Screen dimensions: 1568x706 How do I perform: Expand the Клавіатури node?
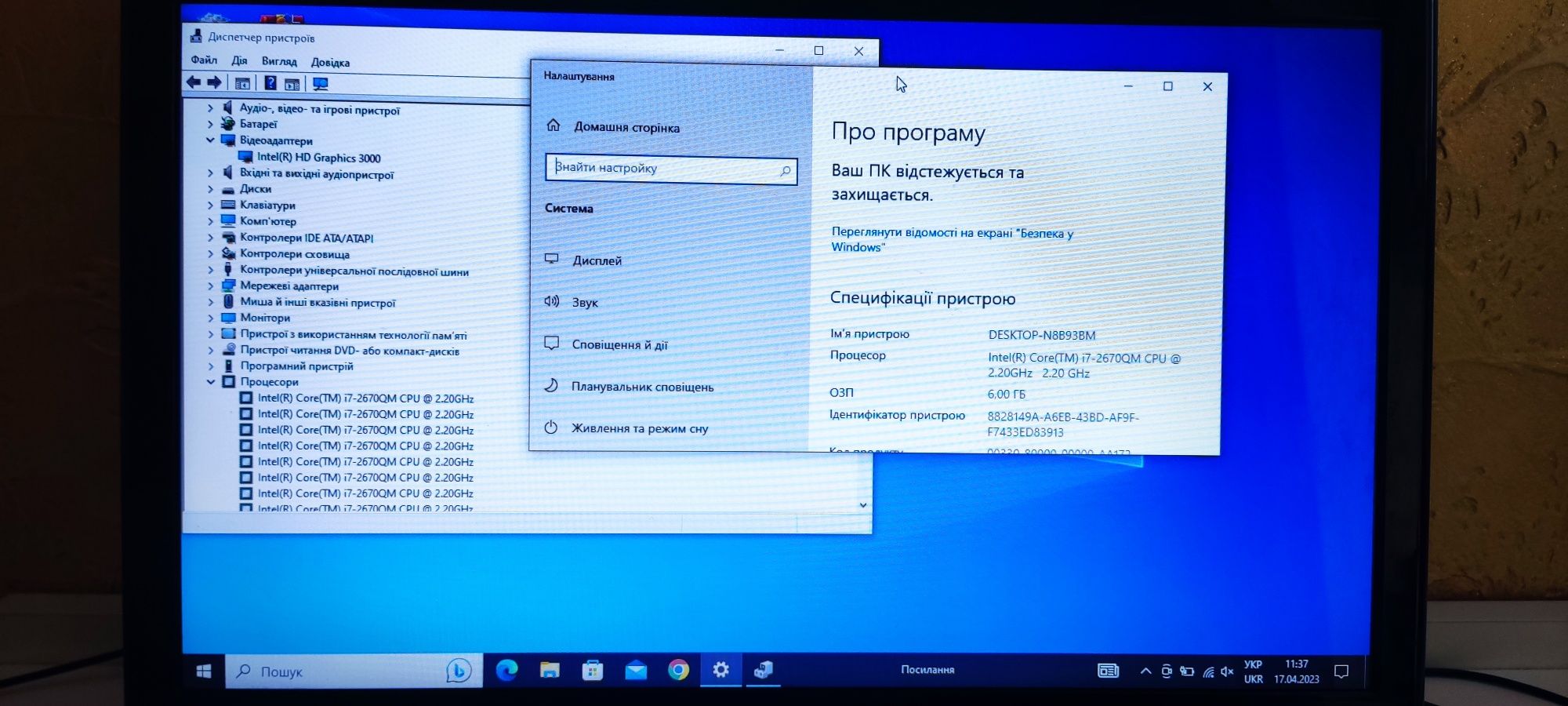[210, 205]
